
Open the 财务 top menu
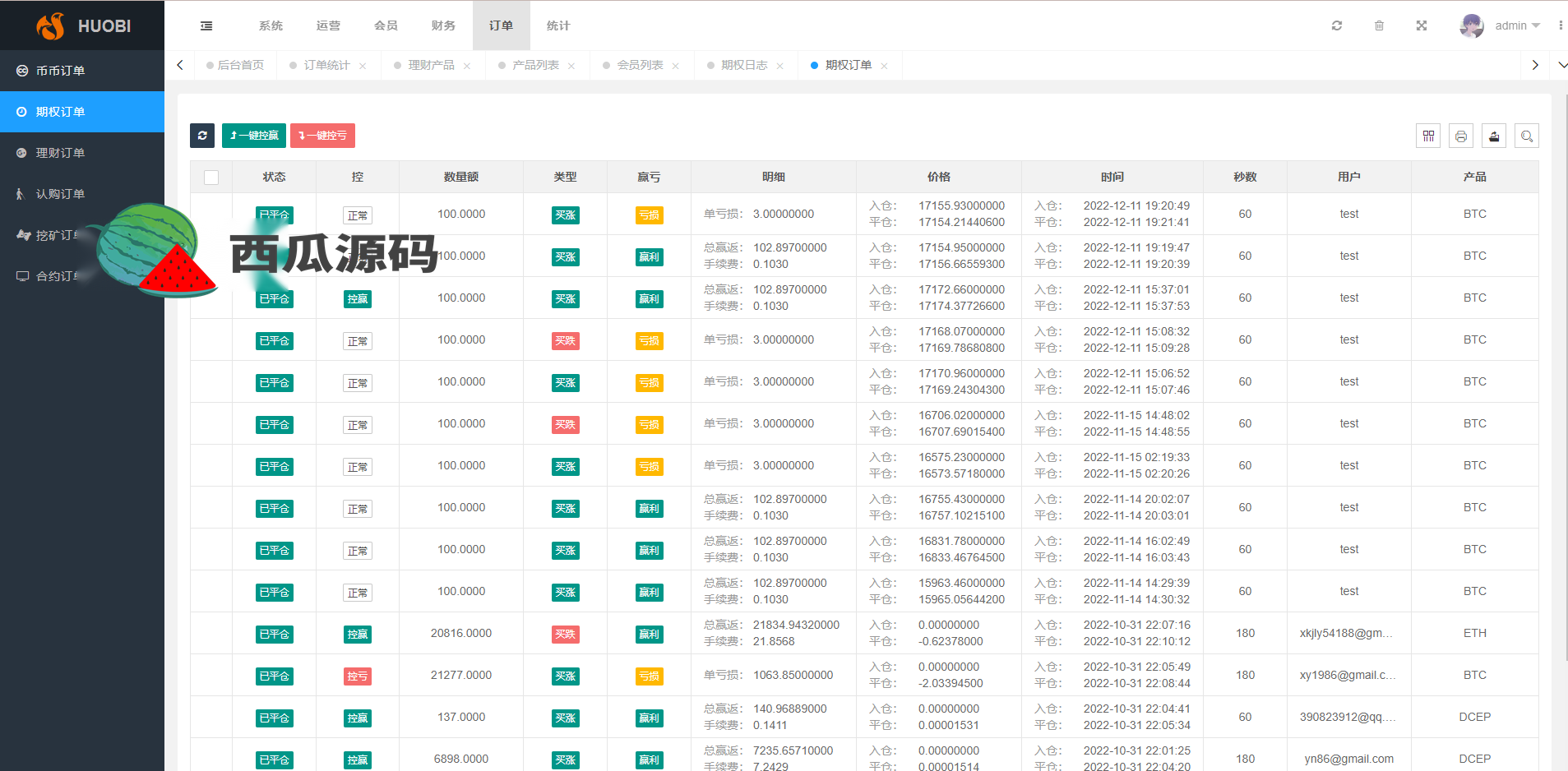[x=443, y=25]
